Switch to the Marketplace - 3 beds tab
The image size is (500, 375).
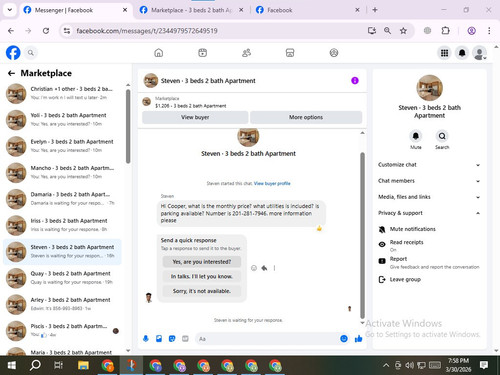point(191,10)
